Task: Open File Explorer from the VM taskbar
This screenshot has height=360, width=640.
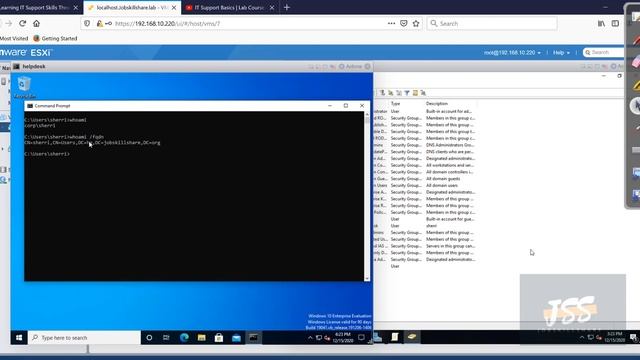Action: [202, 338]
